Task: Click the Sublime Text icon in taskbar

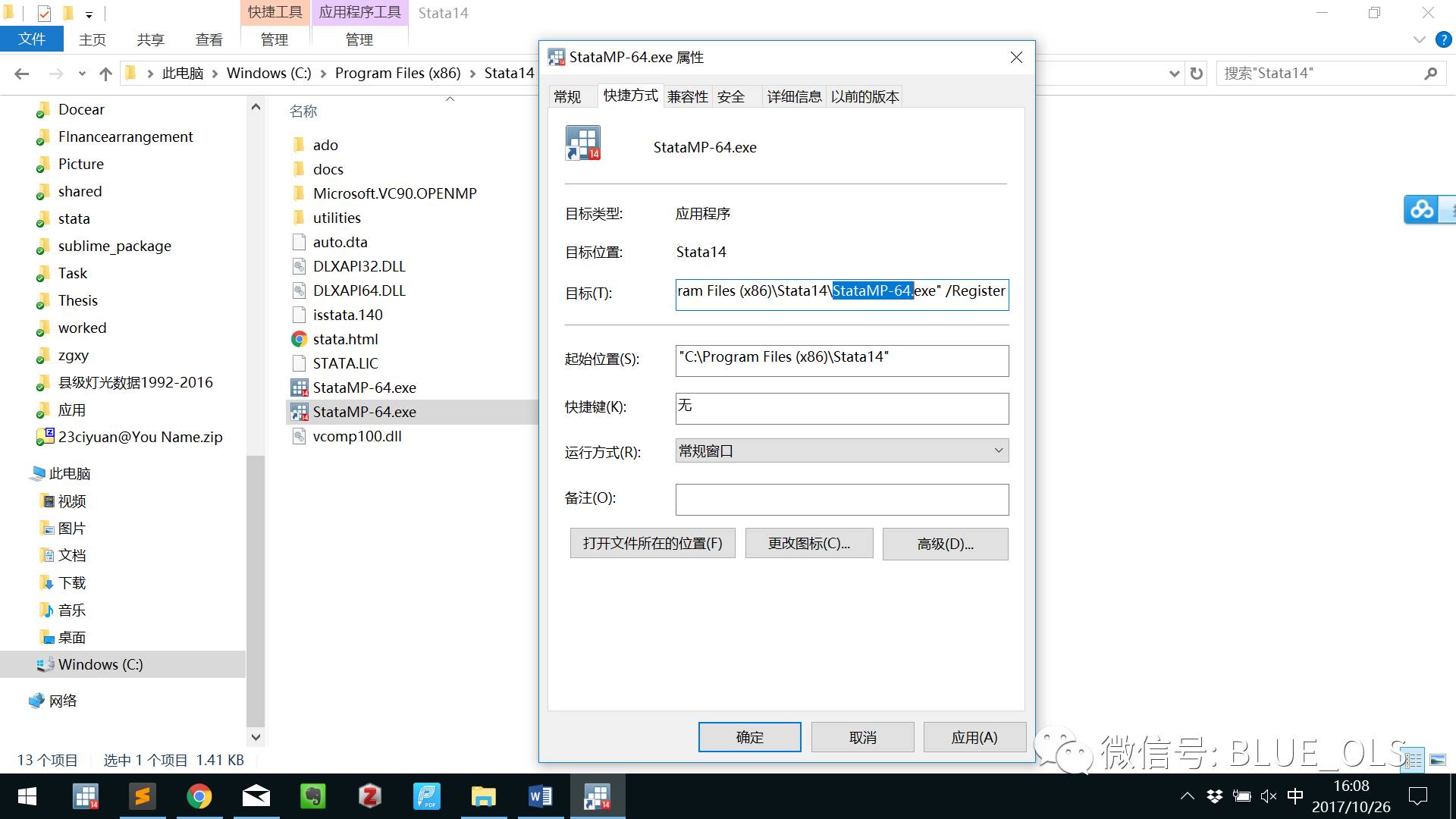Action: [x=143, y=796]
